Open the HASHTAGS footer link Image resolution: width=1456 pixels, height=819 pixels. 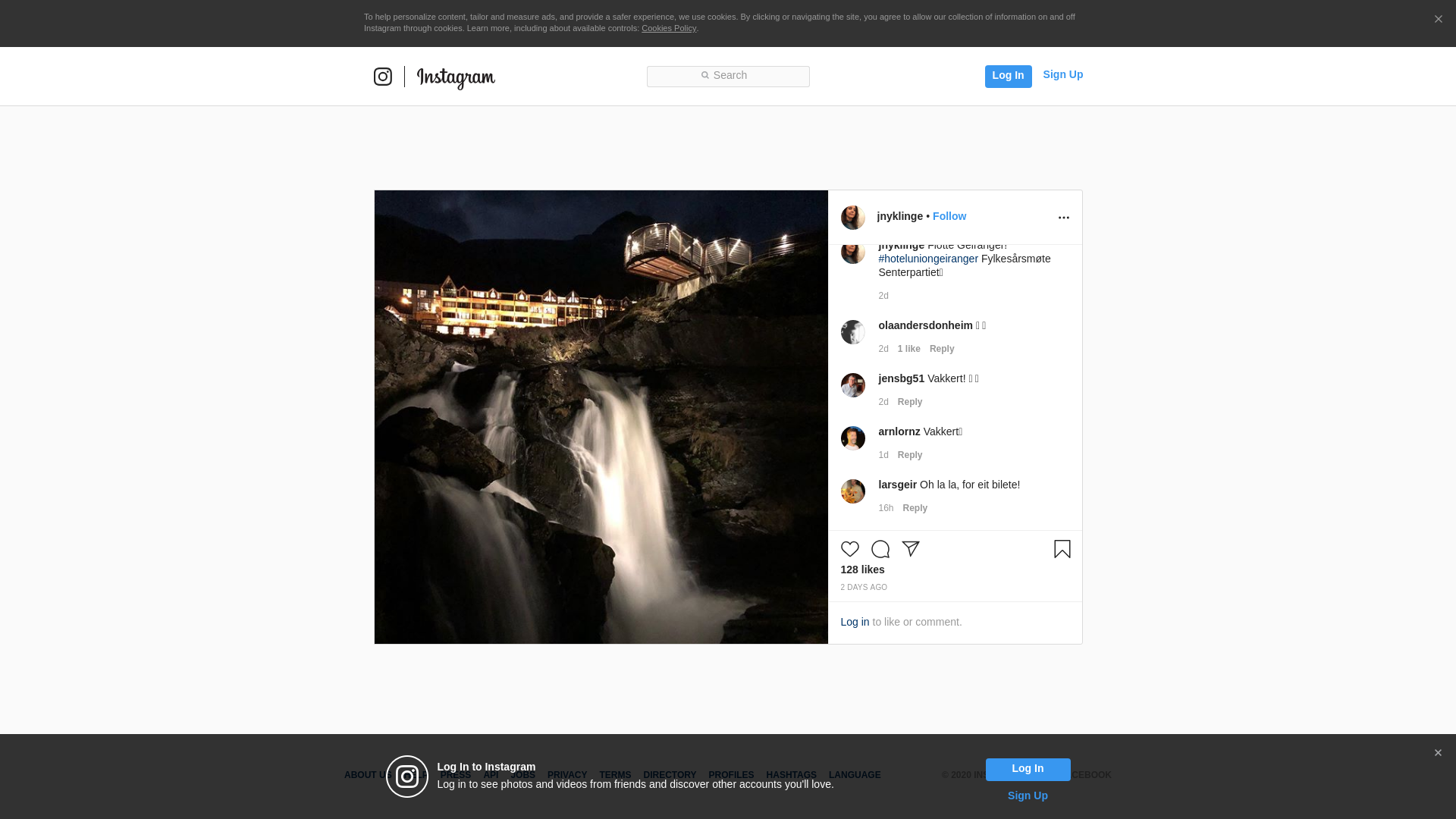tap(791, 775)
